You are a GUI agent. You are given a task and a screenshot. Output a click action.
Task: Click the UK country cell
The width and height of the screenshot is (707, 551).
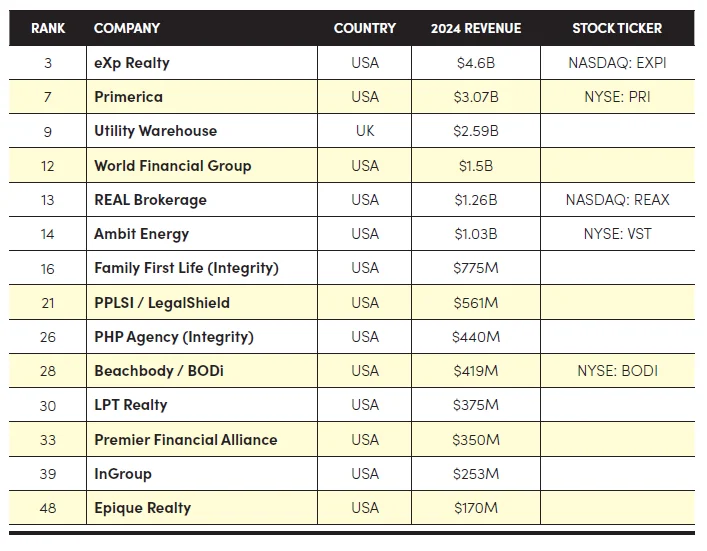[365, 131]
